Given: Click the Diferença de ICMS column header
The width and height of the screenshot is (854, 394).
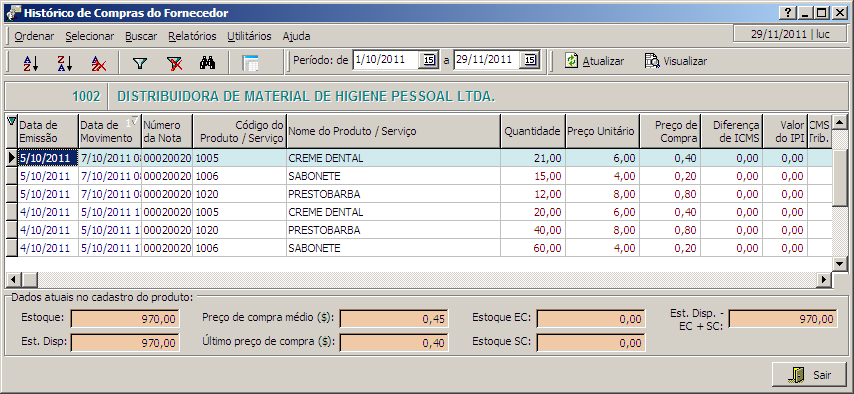Looking at the screenshot, I should click(732, 131).
